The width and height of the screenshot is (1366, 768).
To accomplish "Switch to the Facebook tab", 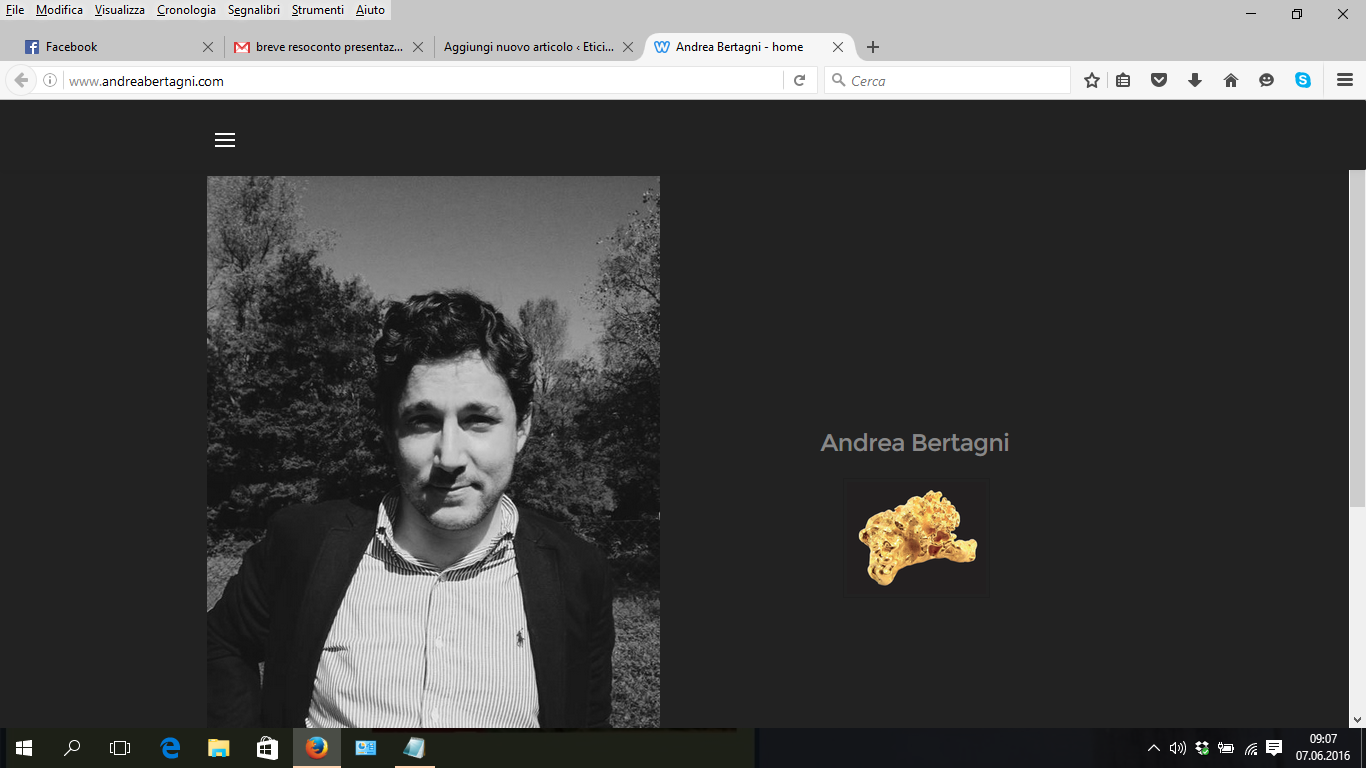I will point(119,47).
